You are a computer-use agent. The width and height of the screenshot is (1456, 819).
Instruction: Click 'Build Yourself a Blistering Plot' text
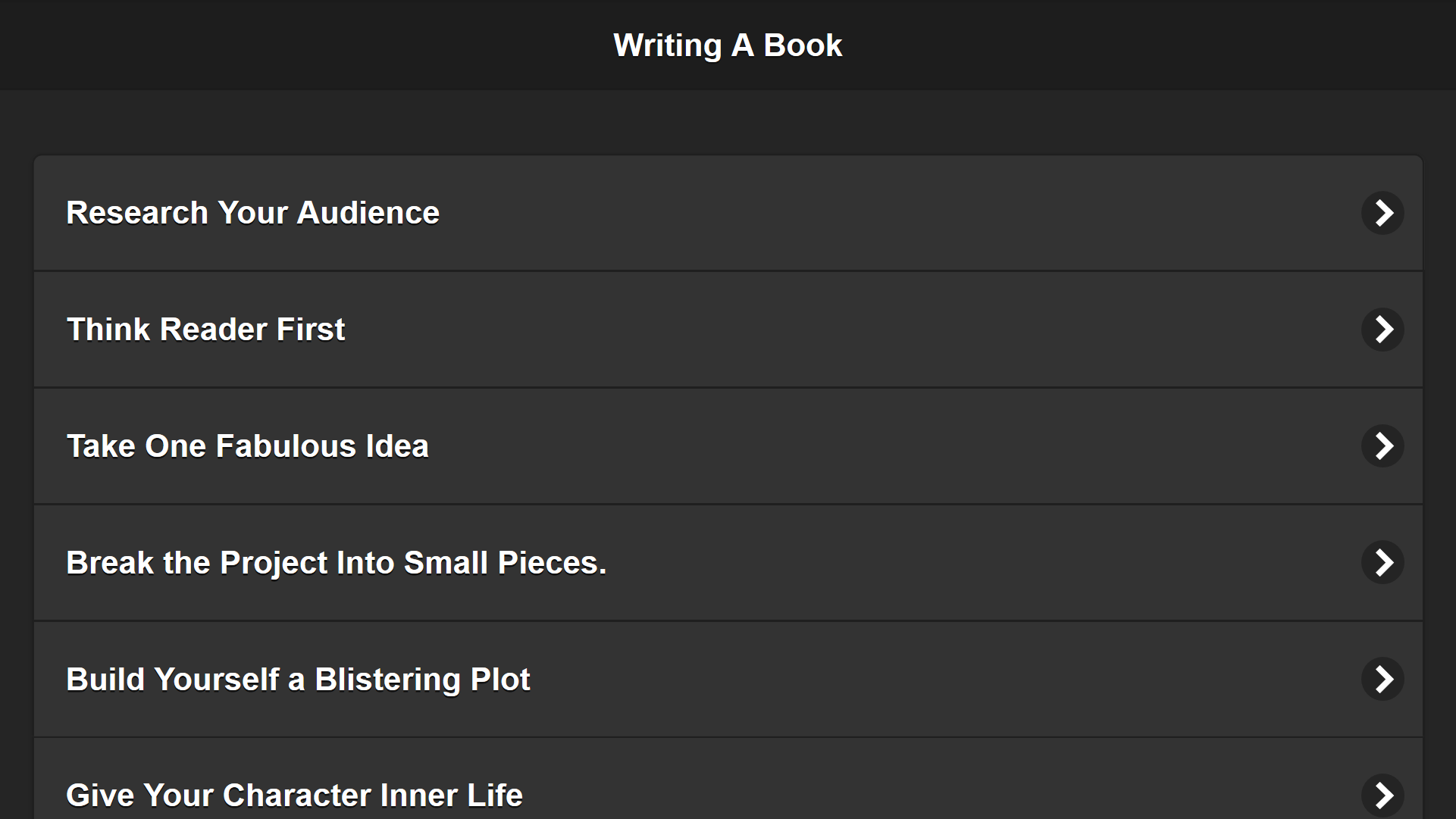pos(298,680)
